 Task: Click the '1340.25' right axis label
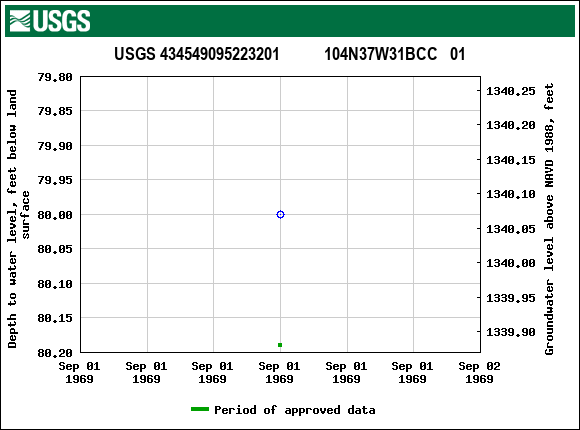pyautogui.click(x=510, y=91)
